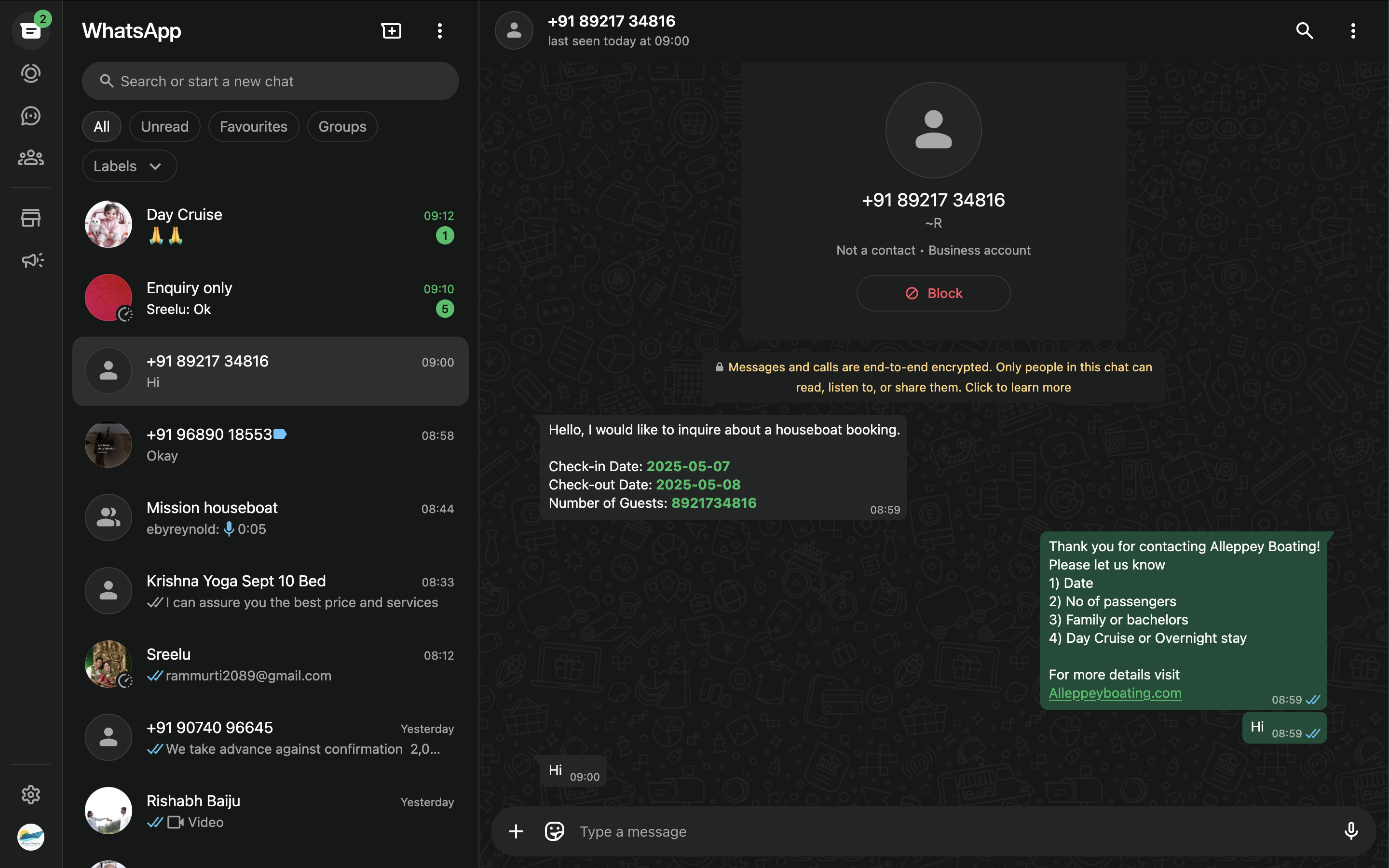Open the Communities icon
This screenshot has height=868, width=1389.
pyautogui.click(x=31, y=157)
